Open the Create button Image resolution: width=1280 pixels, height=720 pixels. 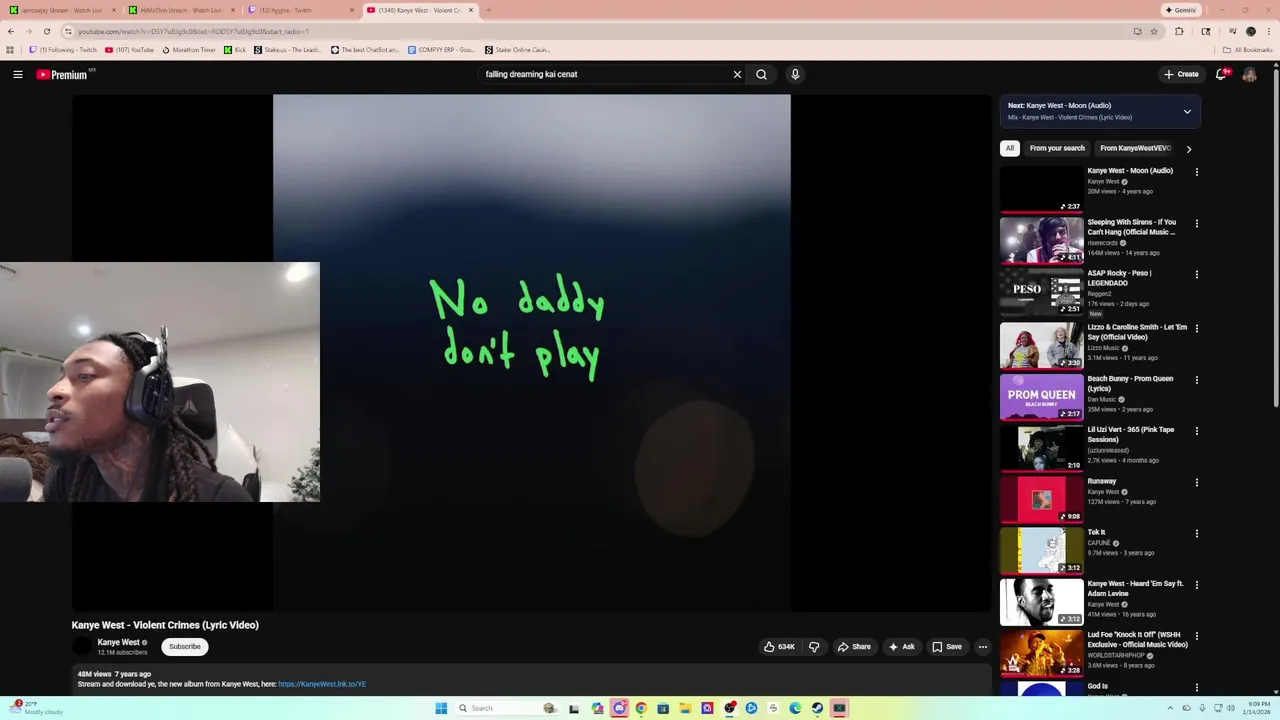1181,74
